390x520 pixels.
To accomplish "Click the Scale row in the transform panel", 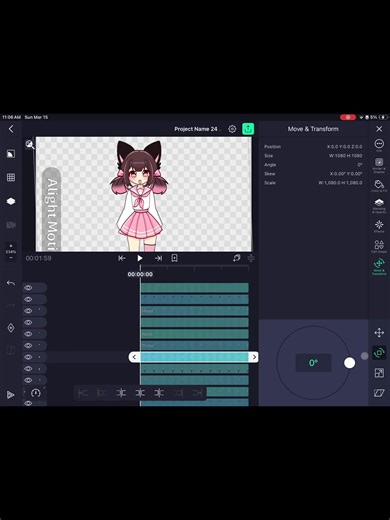I will (x=313, y=183).
